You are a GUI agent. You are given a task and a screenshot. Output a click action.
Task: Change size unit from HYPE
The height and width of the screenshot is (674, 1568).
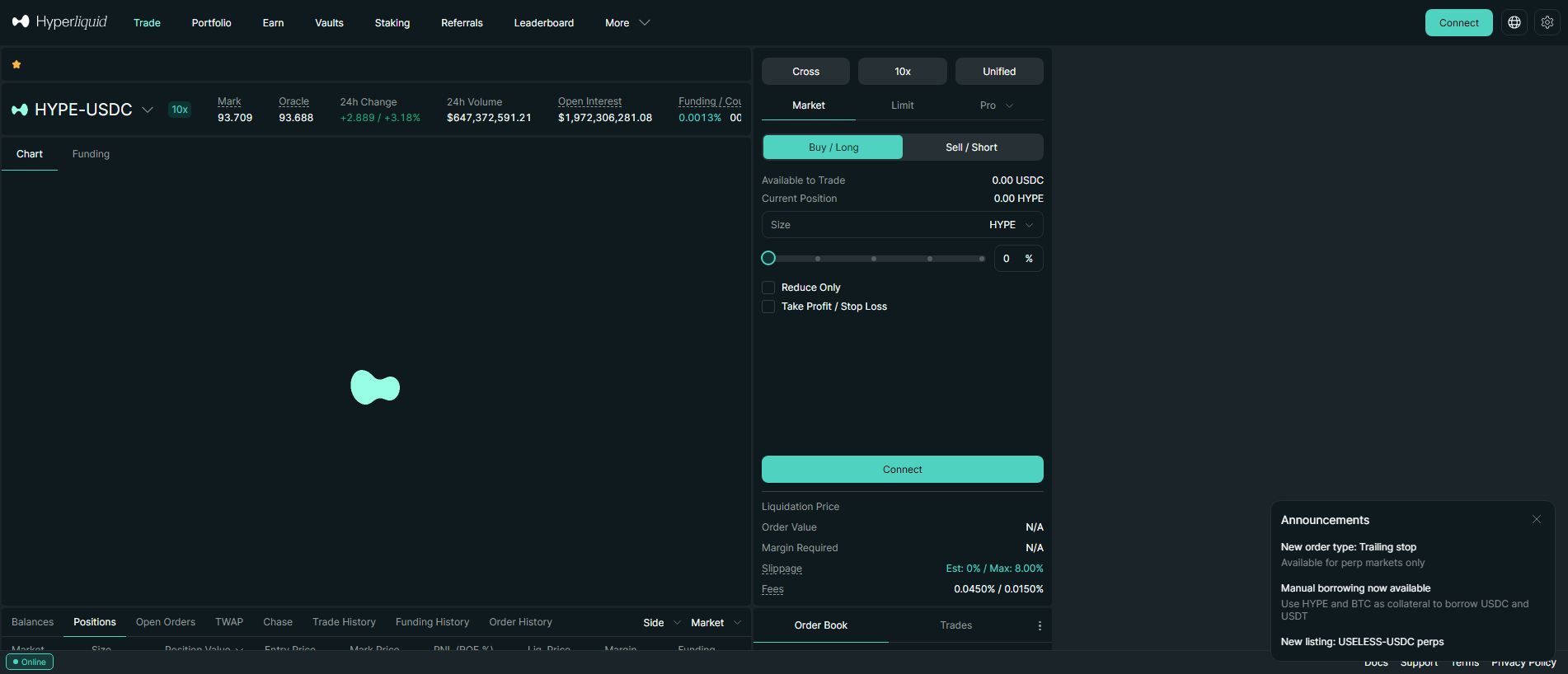(x=1011, y=225)
